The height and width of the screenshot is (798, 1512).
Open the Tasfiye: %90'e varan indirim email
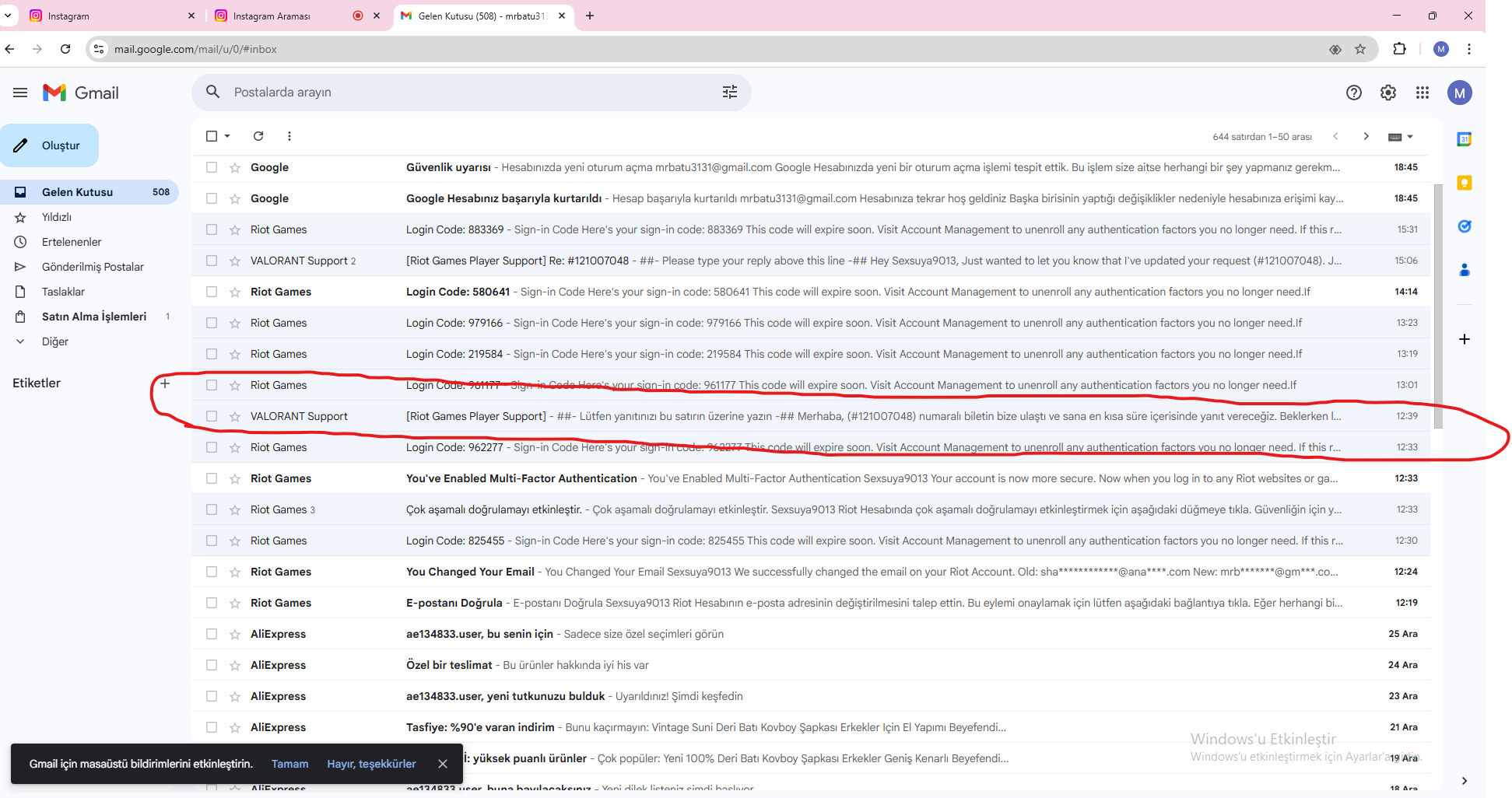point(811,727)
